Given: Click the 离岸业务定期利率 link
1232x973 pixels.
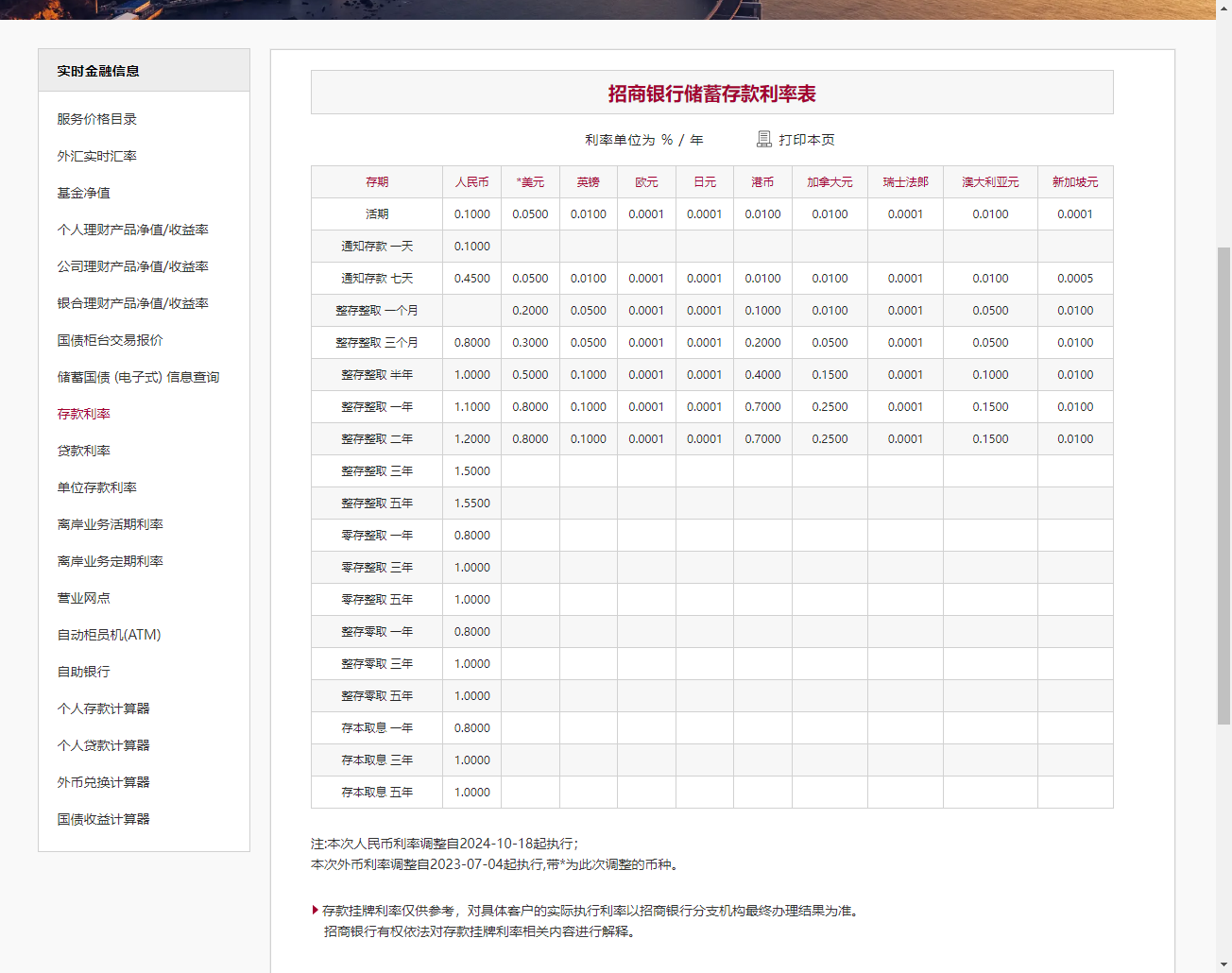Looking at the screenshot, I should (x=110, y=561).
